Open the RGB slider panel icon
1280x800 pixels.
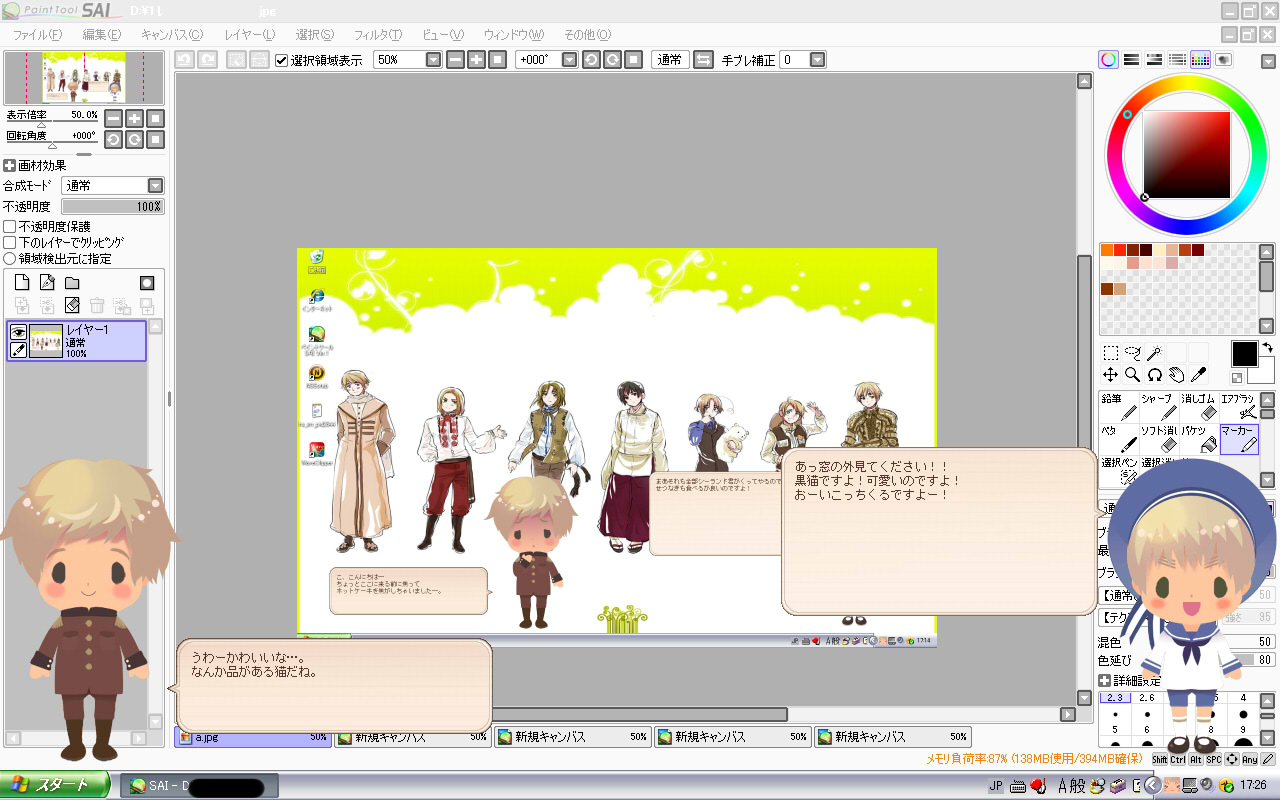[1131, 60]
